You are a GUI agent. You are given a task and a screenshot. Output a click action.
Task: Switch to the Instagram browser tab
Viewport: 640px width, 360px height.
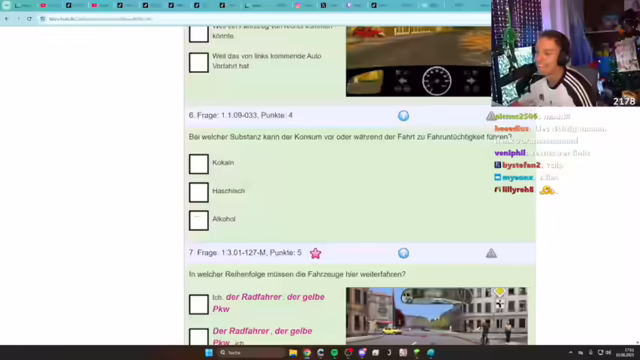coord(304,5)
